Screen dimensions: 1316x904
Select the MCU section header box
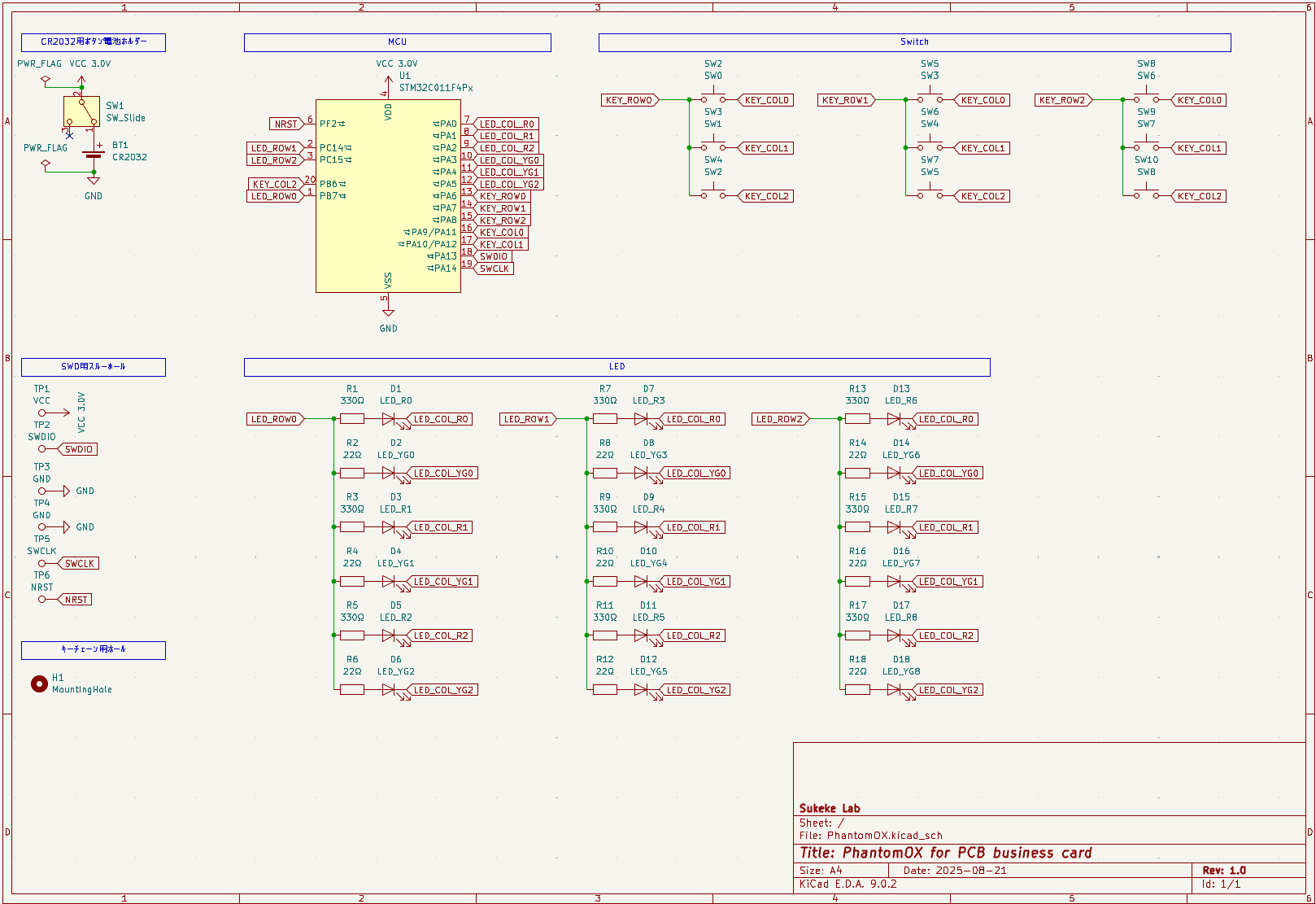point(397,41)
